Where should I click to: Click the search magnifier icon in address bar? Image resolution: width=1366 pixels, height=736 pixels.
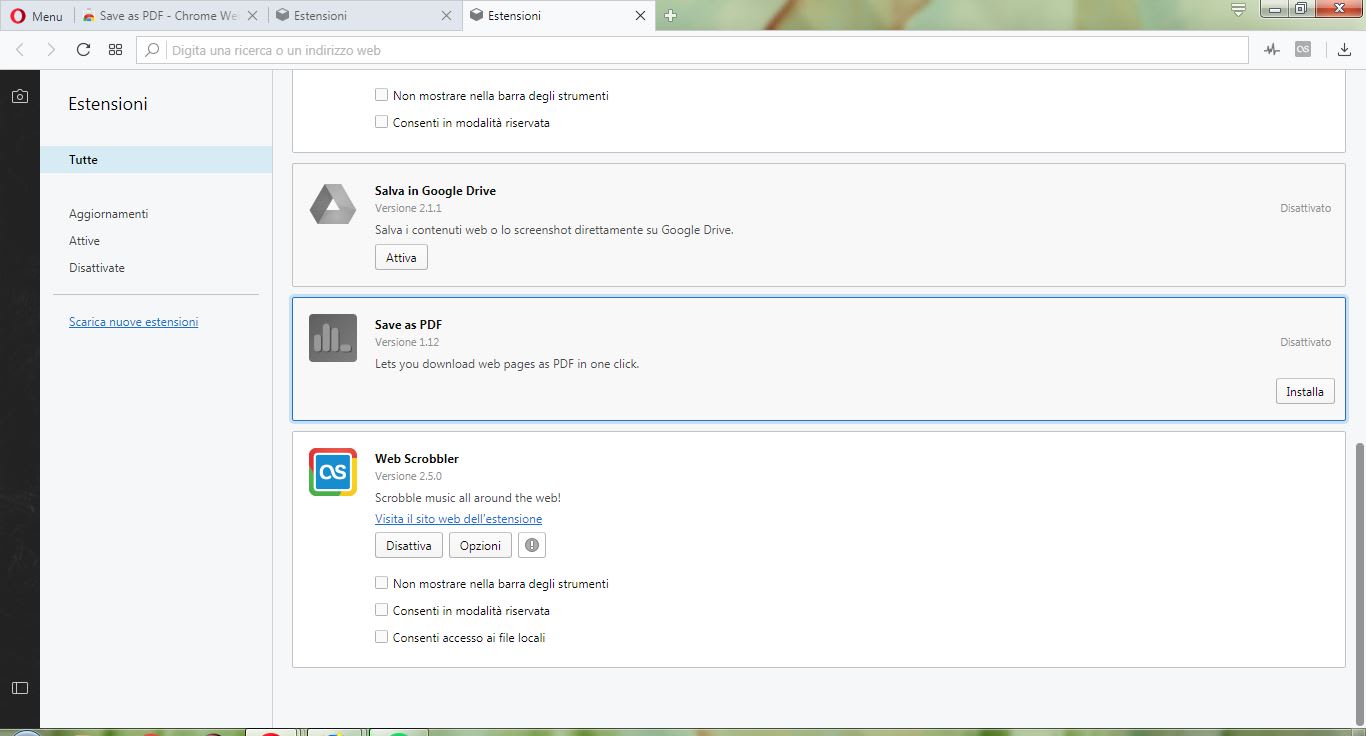pos(153,50)
